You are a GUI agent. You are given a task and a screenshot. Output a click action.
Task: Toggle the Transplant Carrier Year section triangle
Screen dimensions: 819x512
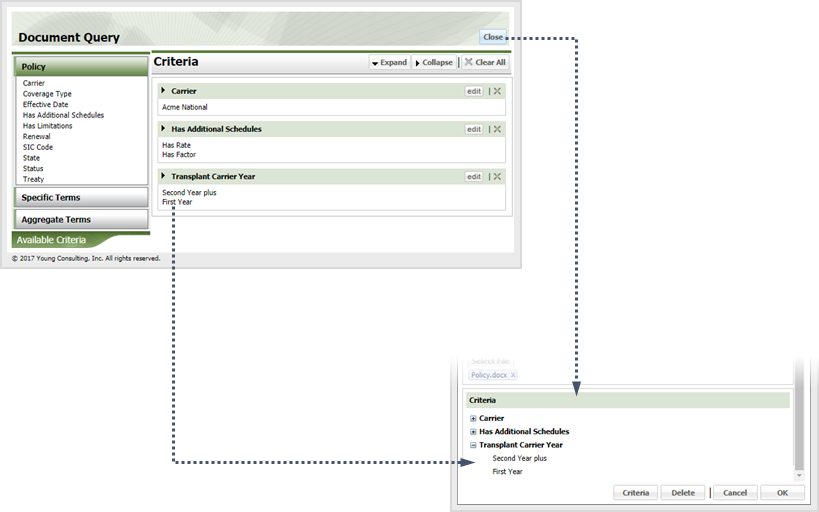pos(164,176)
